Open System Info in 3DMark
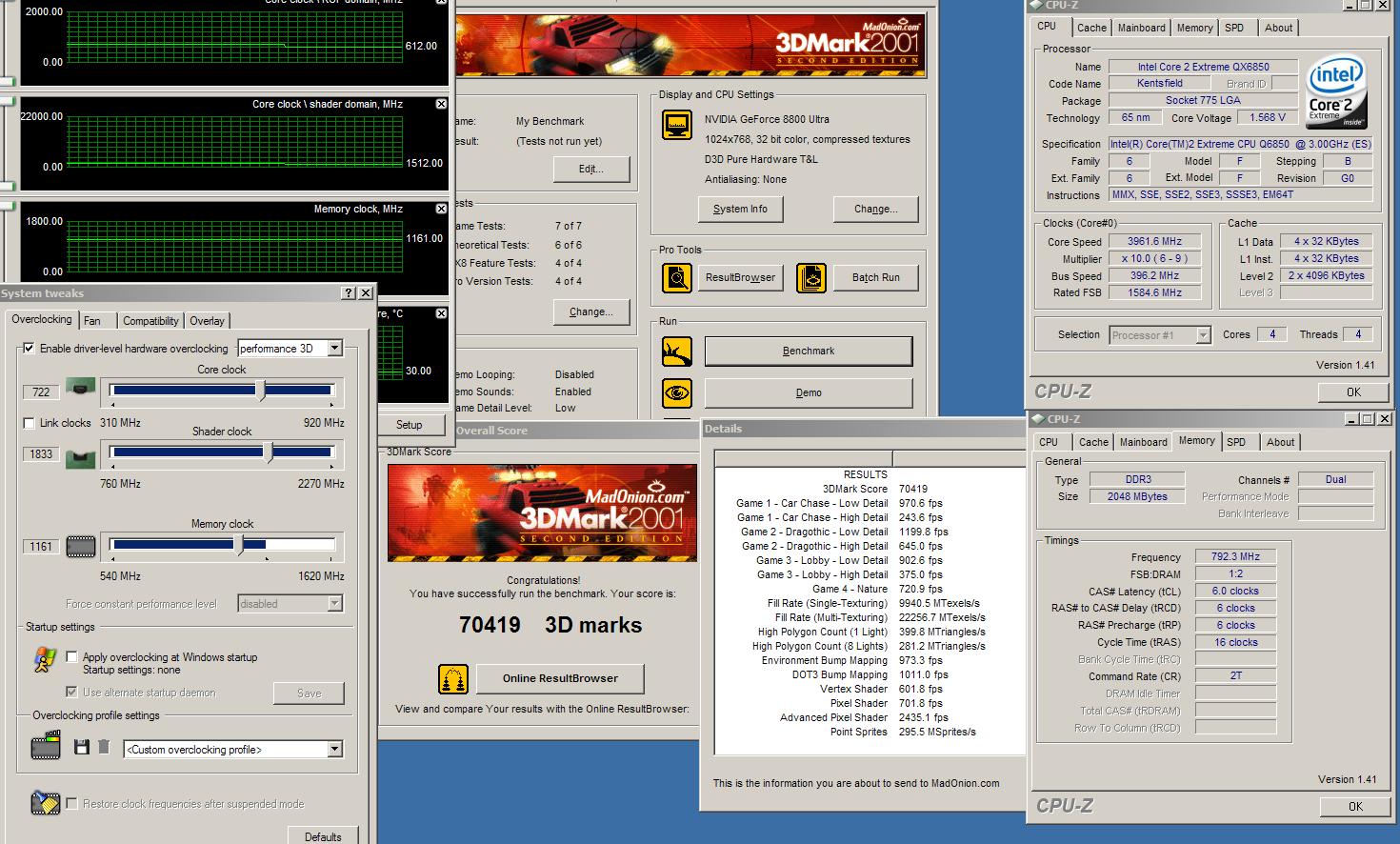 coord(740,209)
